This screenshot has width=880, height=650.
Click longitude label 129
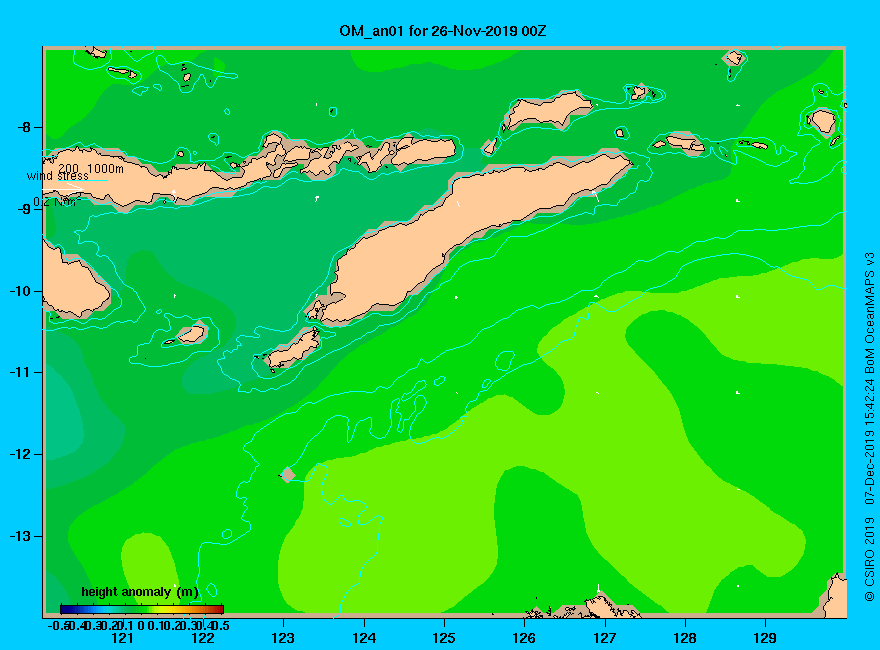[x=765, y=638]
